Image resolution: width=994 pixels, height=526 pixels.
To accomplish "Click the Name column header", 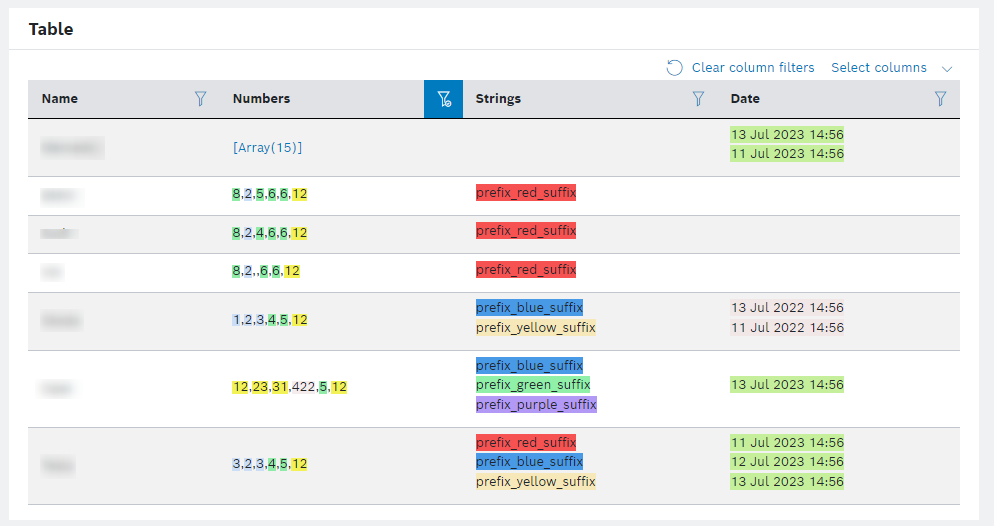I will coord(60,99).
